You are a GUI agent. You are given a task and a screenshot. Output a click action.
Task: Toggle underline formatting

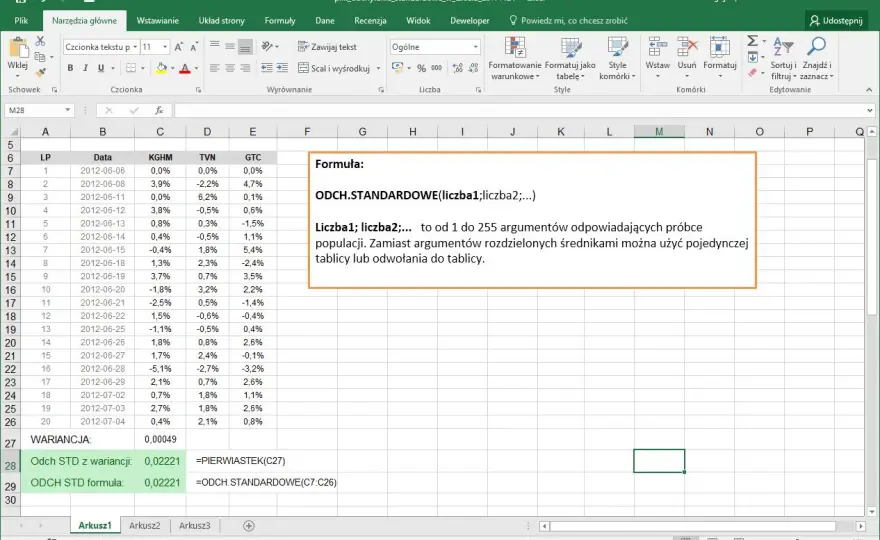click(101, 68)
